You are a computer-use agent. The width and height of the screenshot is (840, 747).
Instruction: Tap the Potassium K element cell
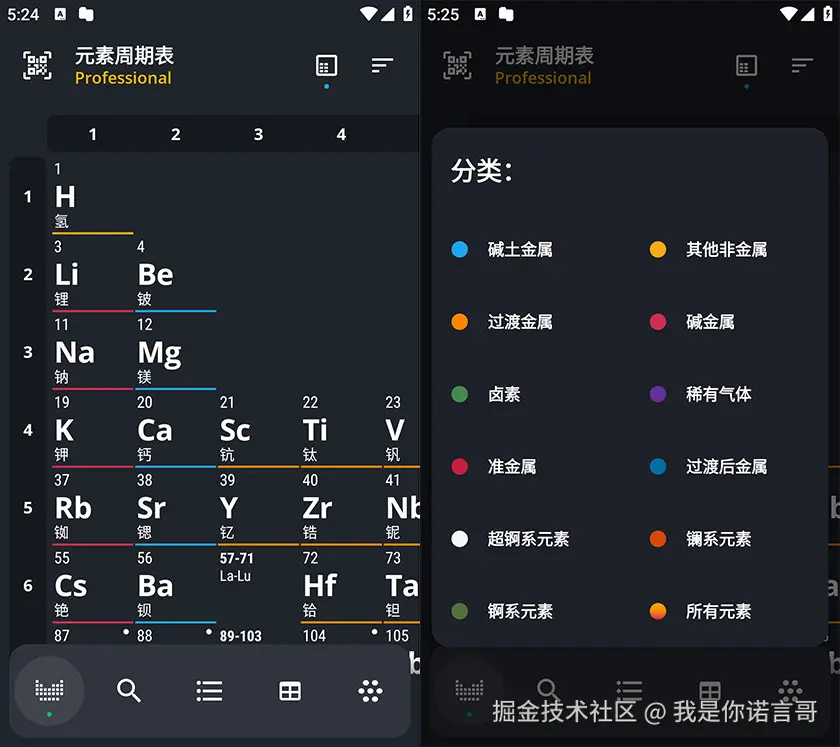pos(93,430)
